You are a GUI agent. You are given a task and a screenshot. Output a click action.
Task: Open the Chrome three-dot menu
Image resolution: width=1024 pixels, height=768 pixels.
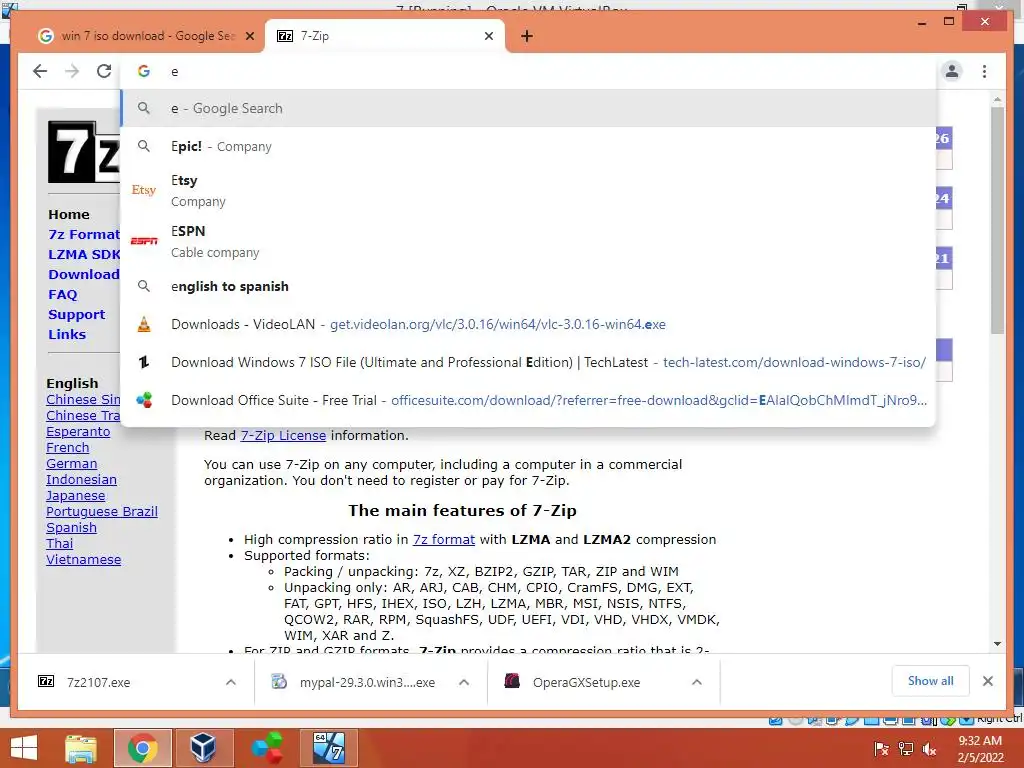coord(984,71)
